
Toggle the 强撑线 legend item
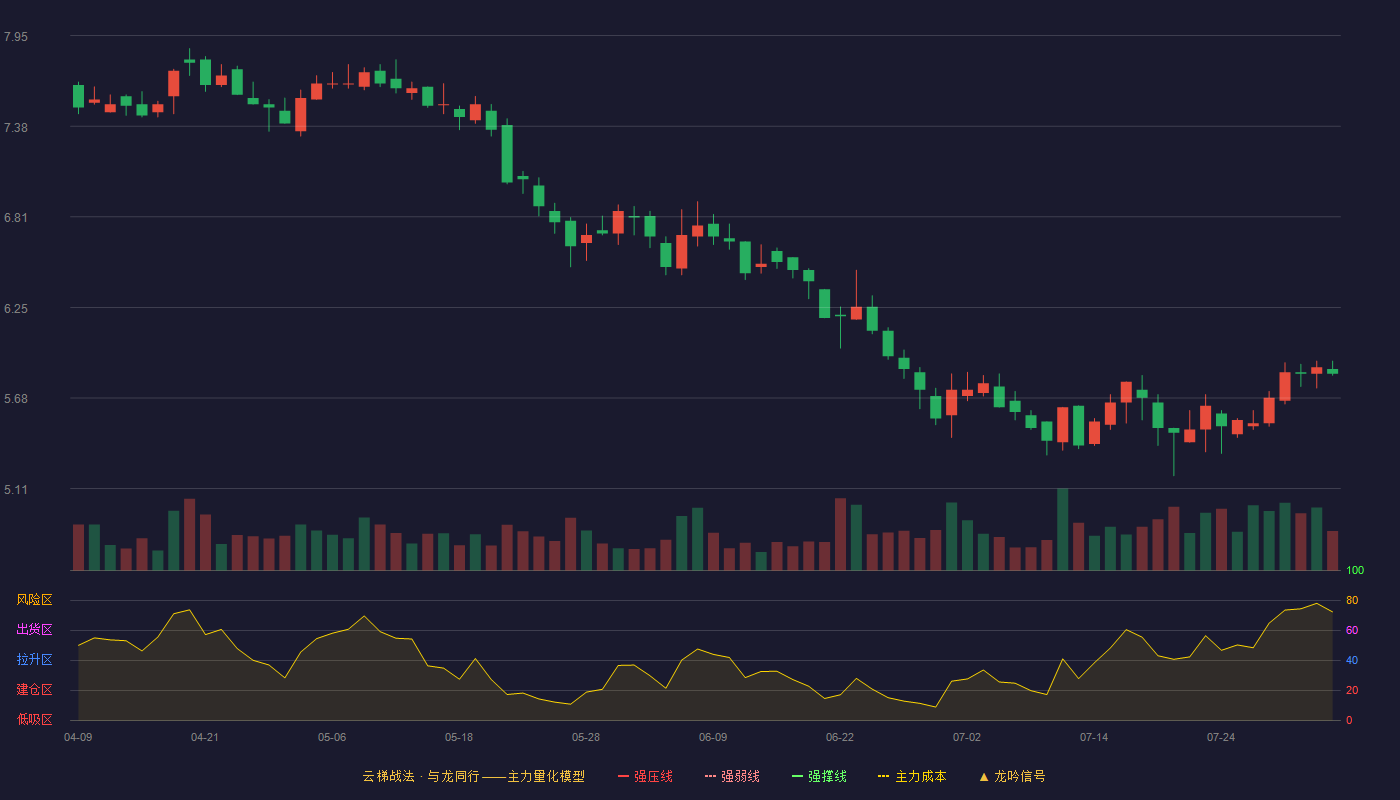click(819, 776)
